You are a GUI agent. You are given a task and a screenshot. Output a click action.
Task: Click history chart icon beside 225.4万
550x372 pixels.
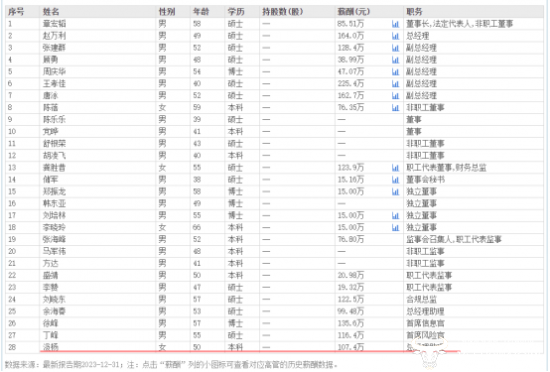coord(395,84)
